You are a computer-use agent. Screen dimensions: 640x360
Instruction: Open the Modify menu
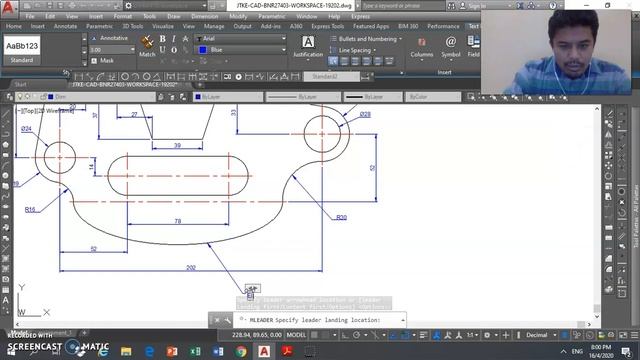coord(238,16)
